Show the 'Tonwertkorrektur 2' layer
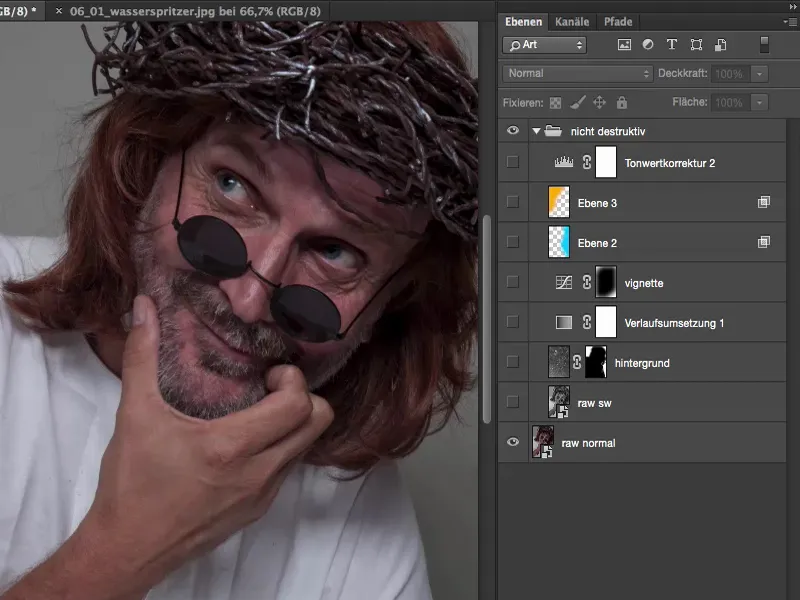 click(513, 162)
